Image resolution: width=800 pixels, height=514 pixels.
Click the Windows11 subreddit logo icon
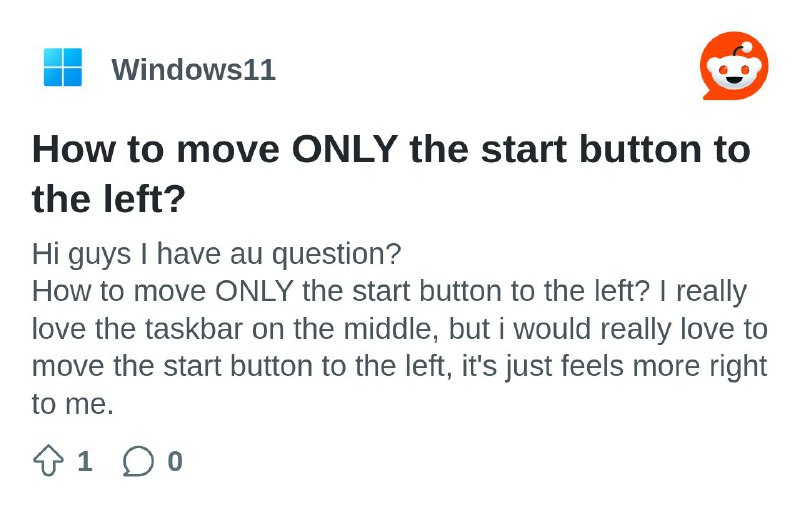click(x=63, y=67)
